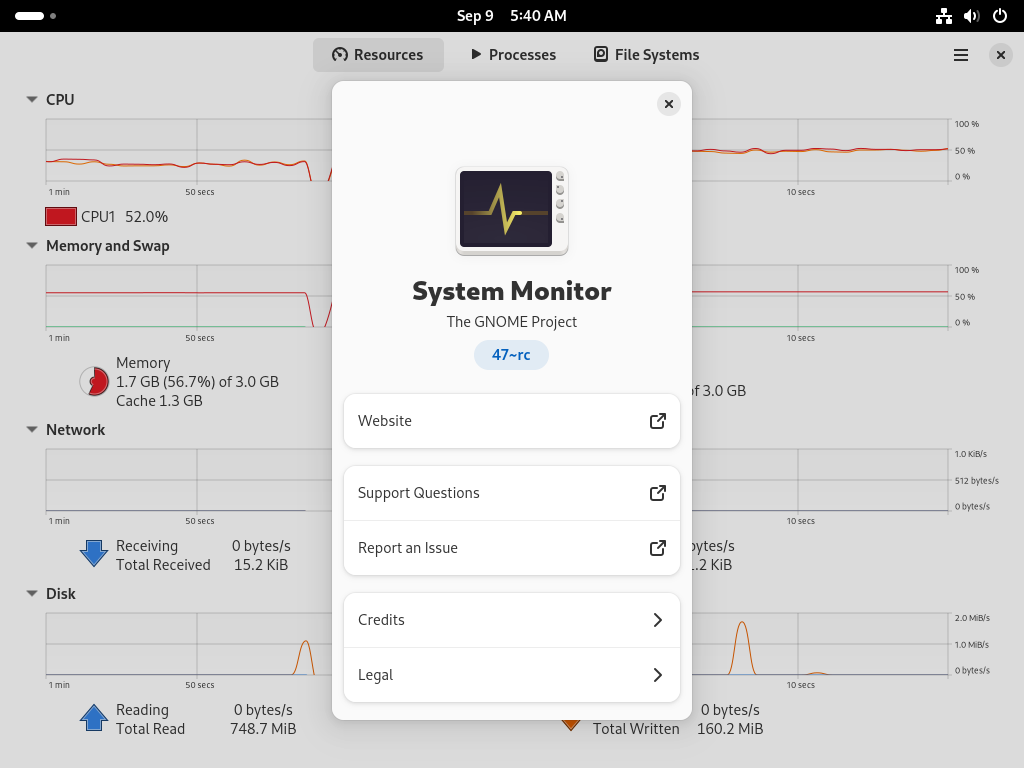Click the System Monitor title text
The width and height of the screenshot is (1024, 768).
click(x=512, y=291)
